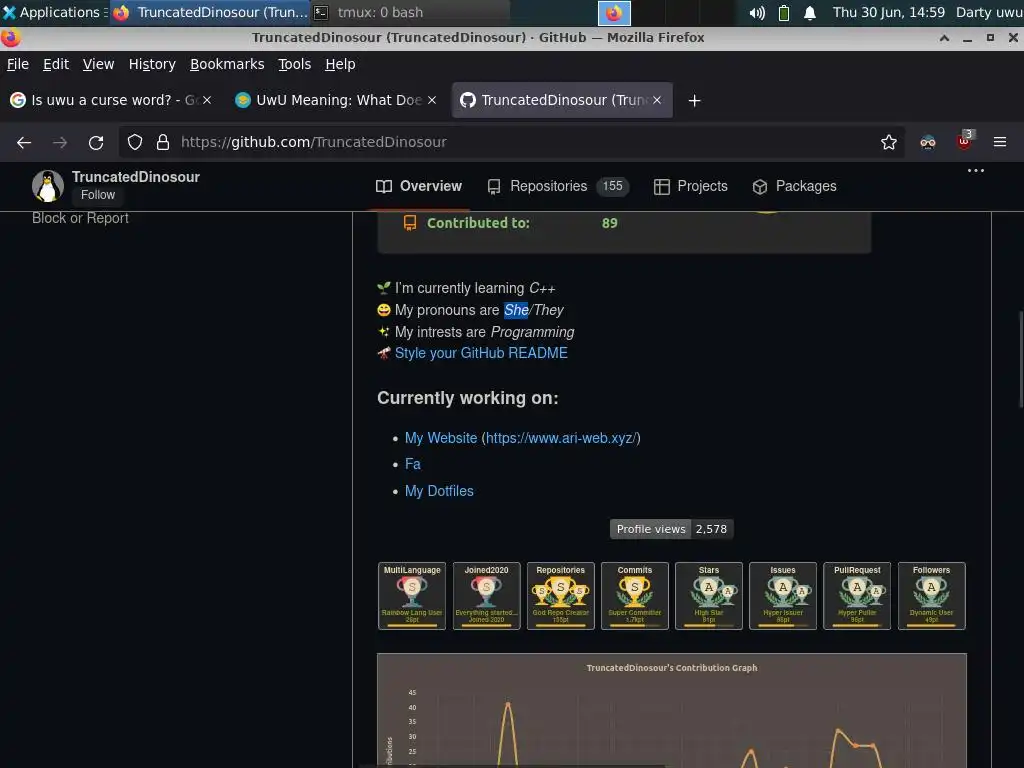Bookmark this page with the star icon
The image size is (1024, 768).
(x=888, y=142)
